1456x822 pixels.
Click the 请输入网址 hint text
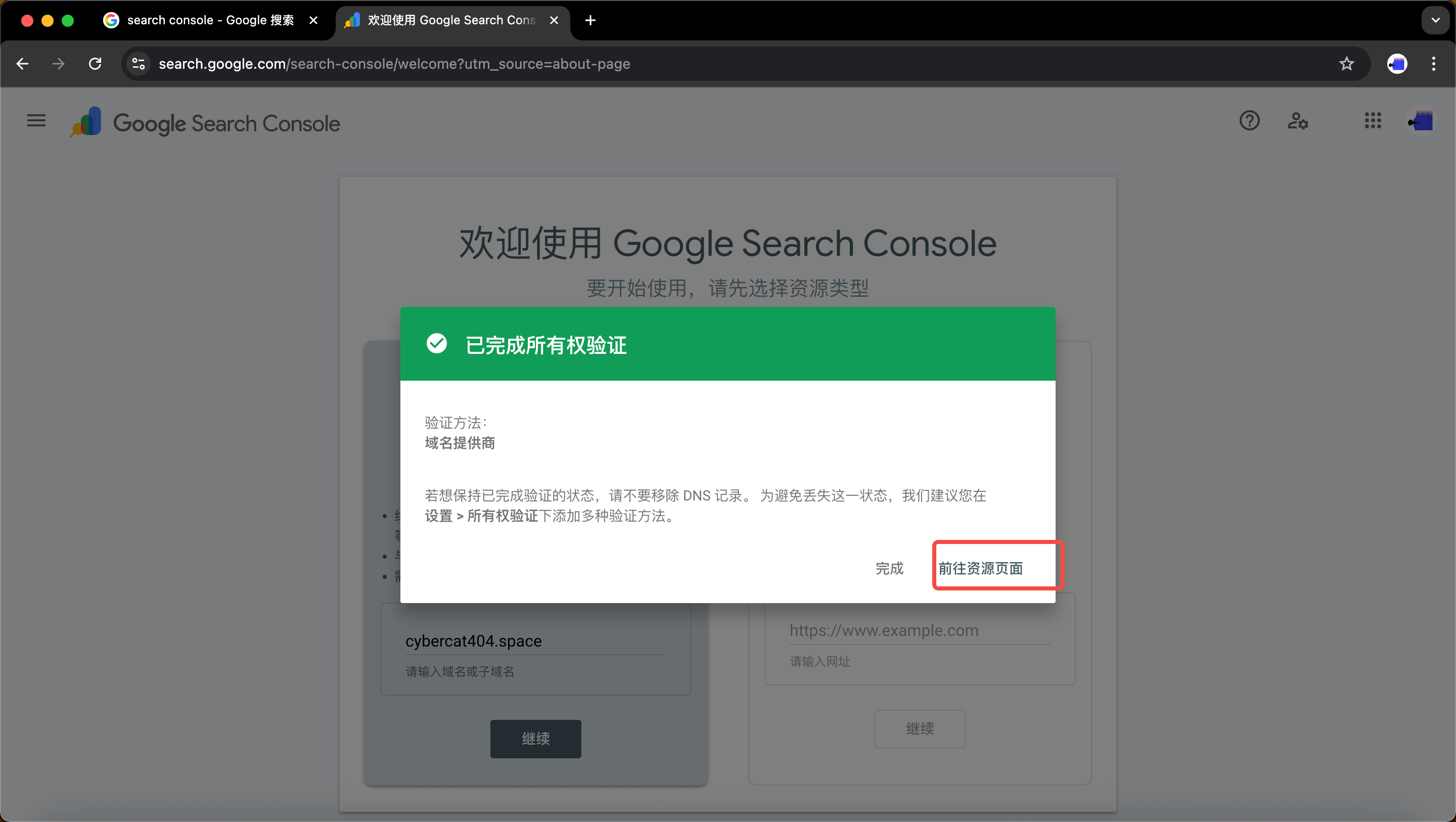820,661
